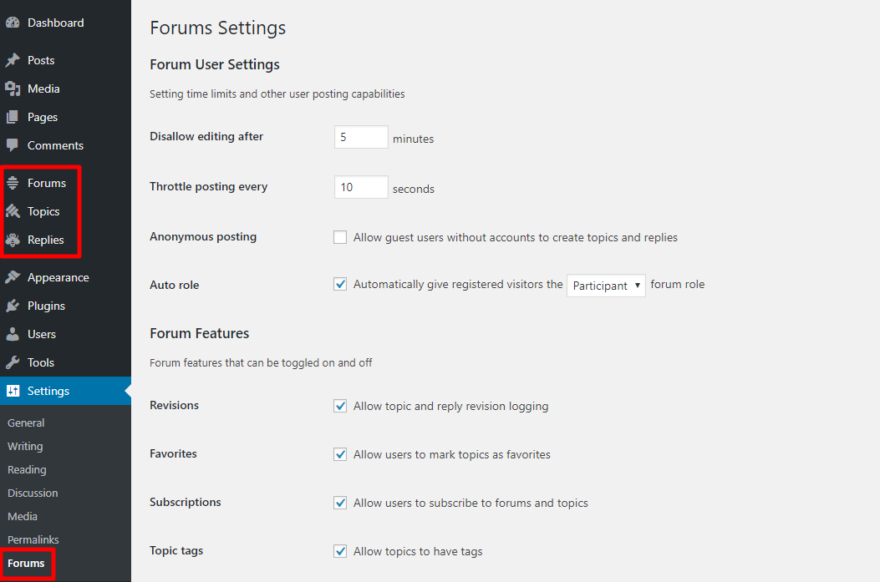Screen dimensions: 880x582
Task: Open the Discussion settings page
Action: [32, 493]
